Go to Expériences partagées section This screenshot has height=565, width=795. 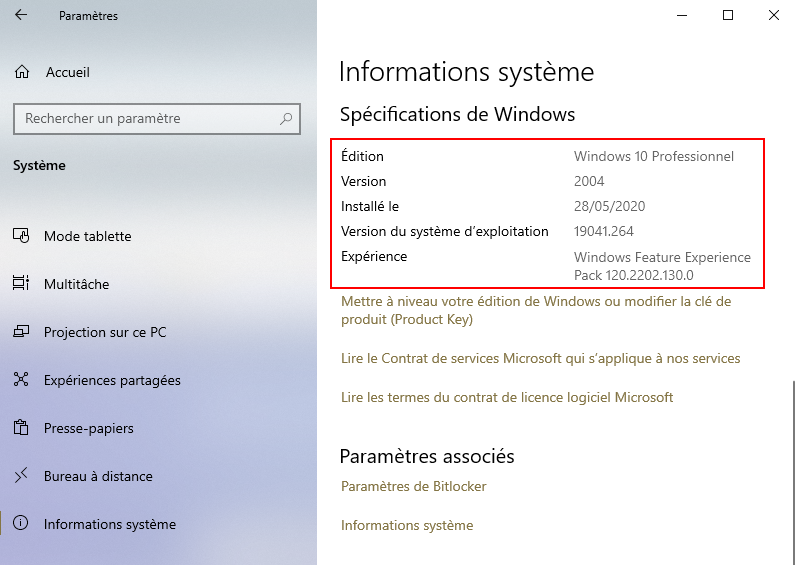click(112, 380)
